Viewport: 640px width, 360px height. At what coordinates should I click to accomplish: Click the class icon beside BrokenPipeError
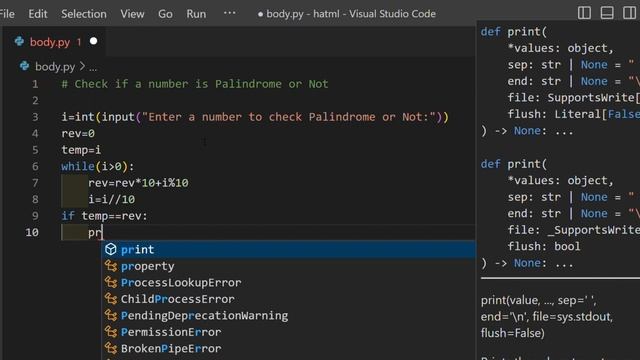pyautogui.click(x=111, y=348)
